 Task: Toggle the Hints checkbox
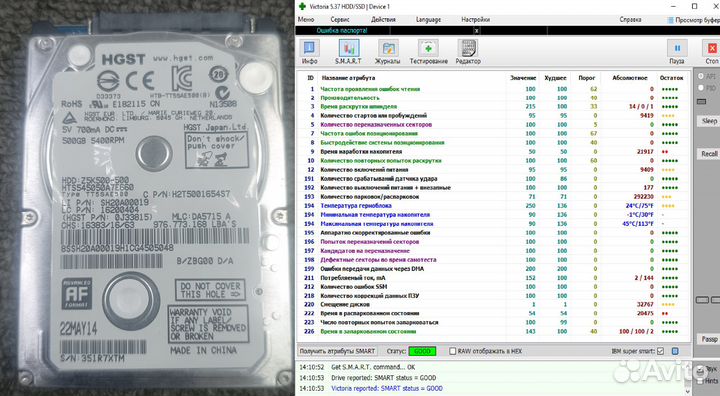click(700, 381)
